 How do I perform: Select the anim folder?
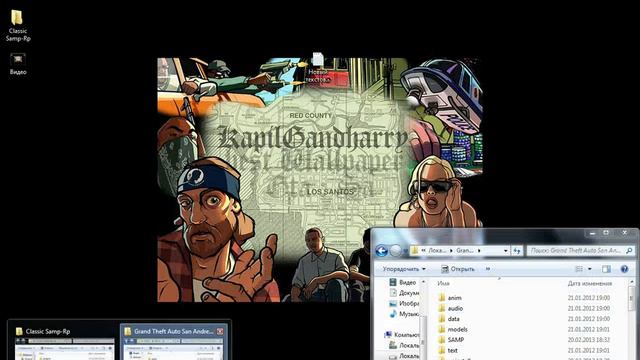click(x=449, y=298)
